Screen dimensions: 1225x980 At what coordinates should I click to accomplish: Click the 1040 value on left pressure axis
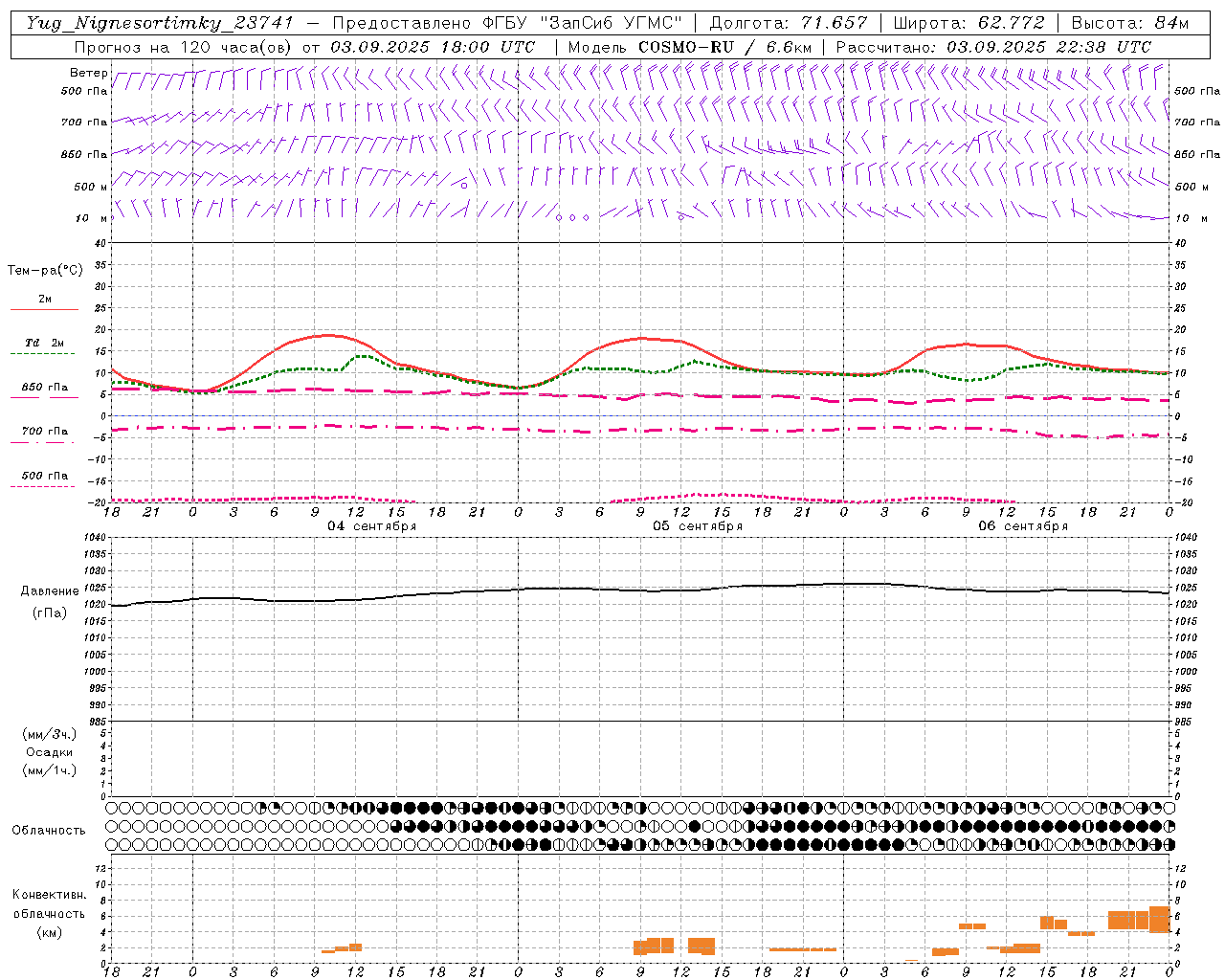point(94,538)
